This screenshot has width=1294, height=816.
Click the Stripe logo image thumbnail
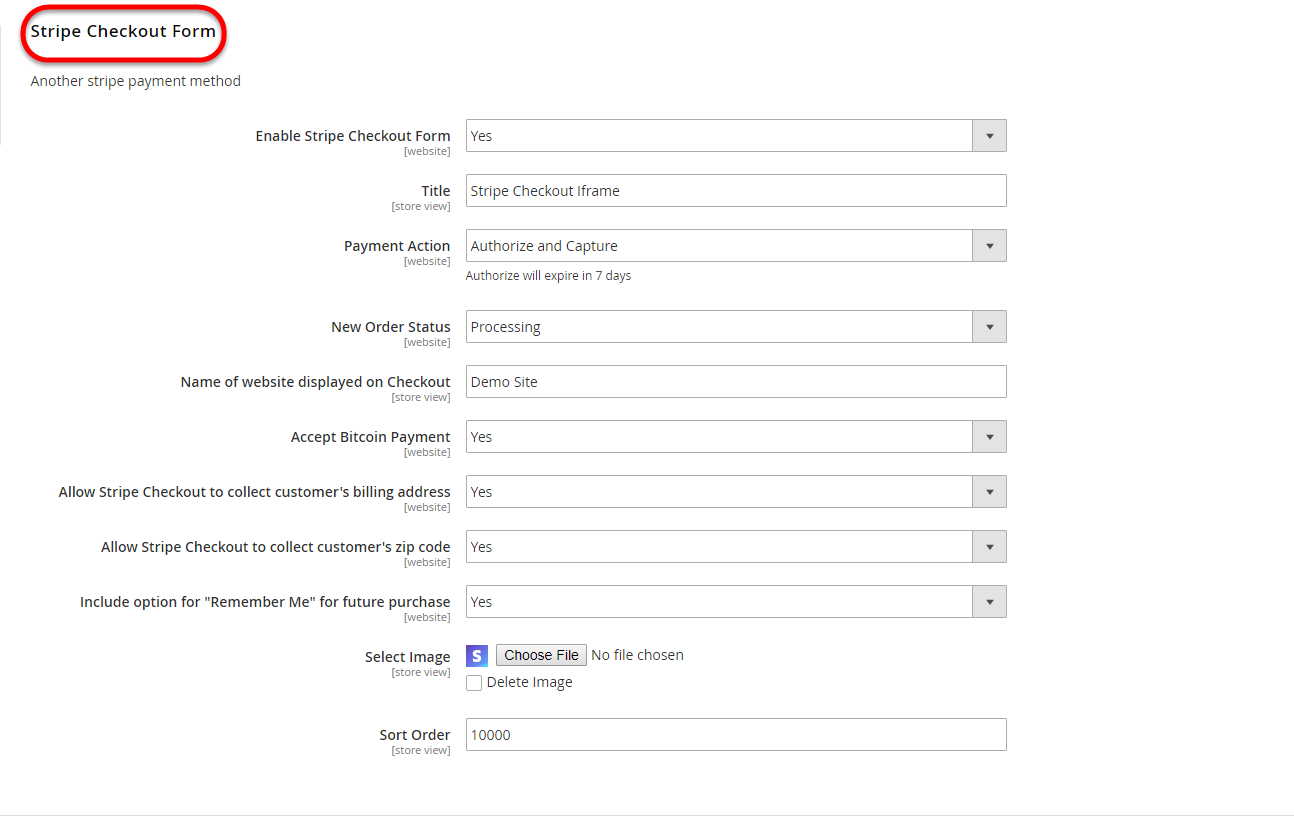point(477,656)
